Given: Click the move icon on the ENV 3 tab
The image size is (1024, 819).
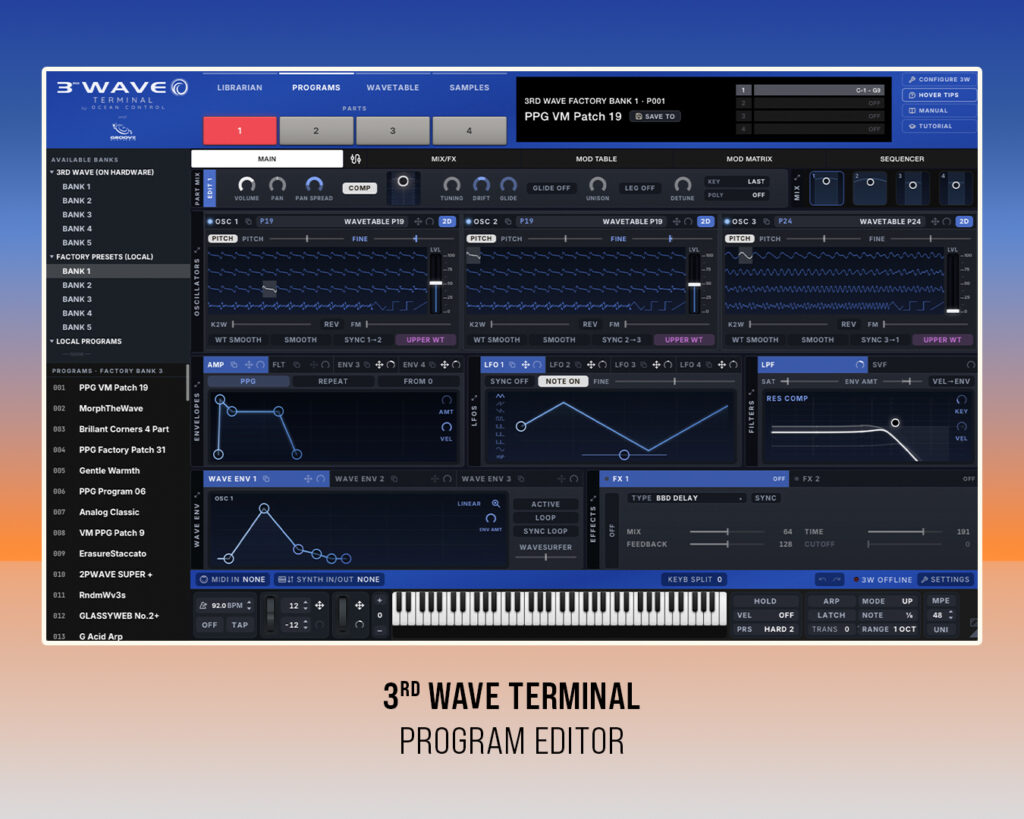Looking at the screenshot, I should click(x=379, y=364).
